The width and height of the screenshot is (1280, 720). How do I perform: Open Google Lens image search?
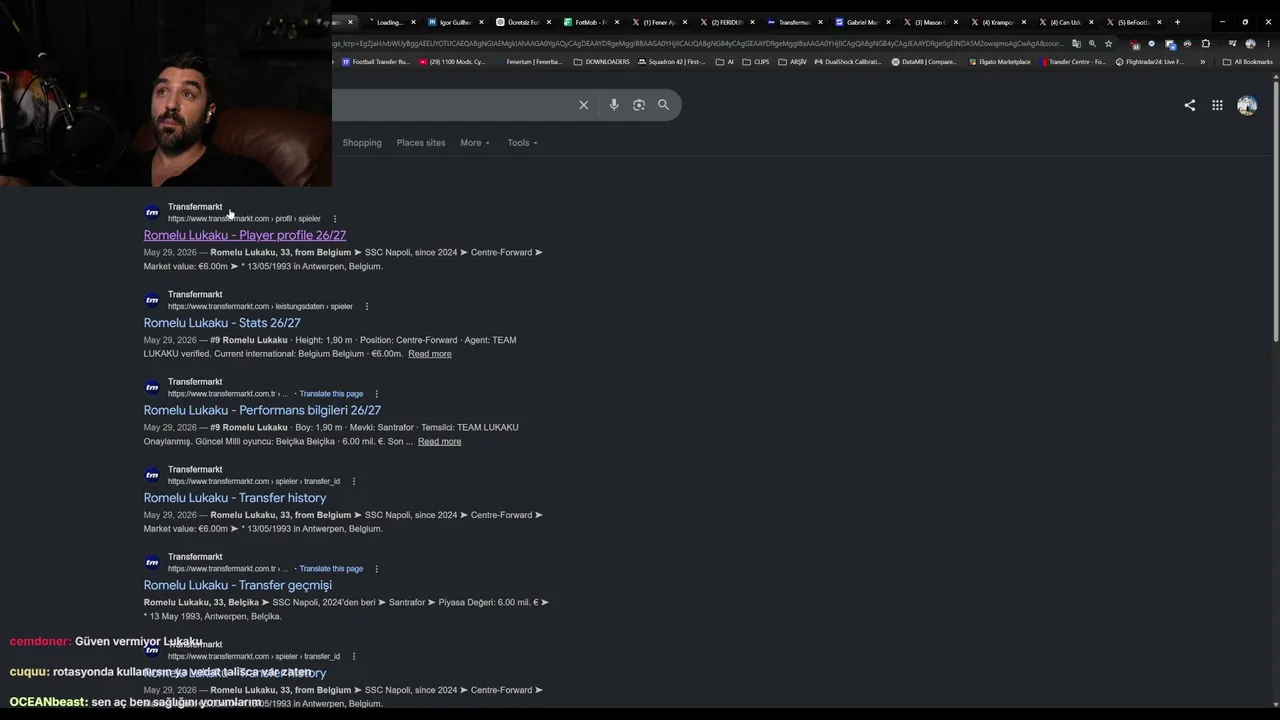[x=639, y=105]
